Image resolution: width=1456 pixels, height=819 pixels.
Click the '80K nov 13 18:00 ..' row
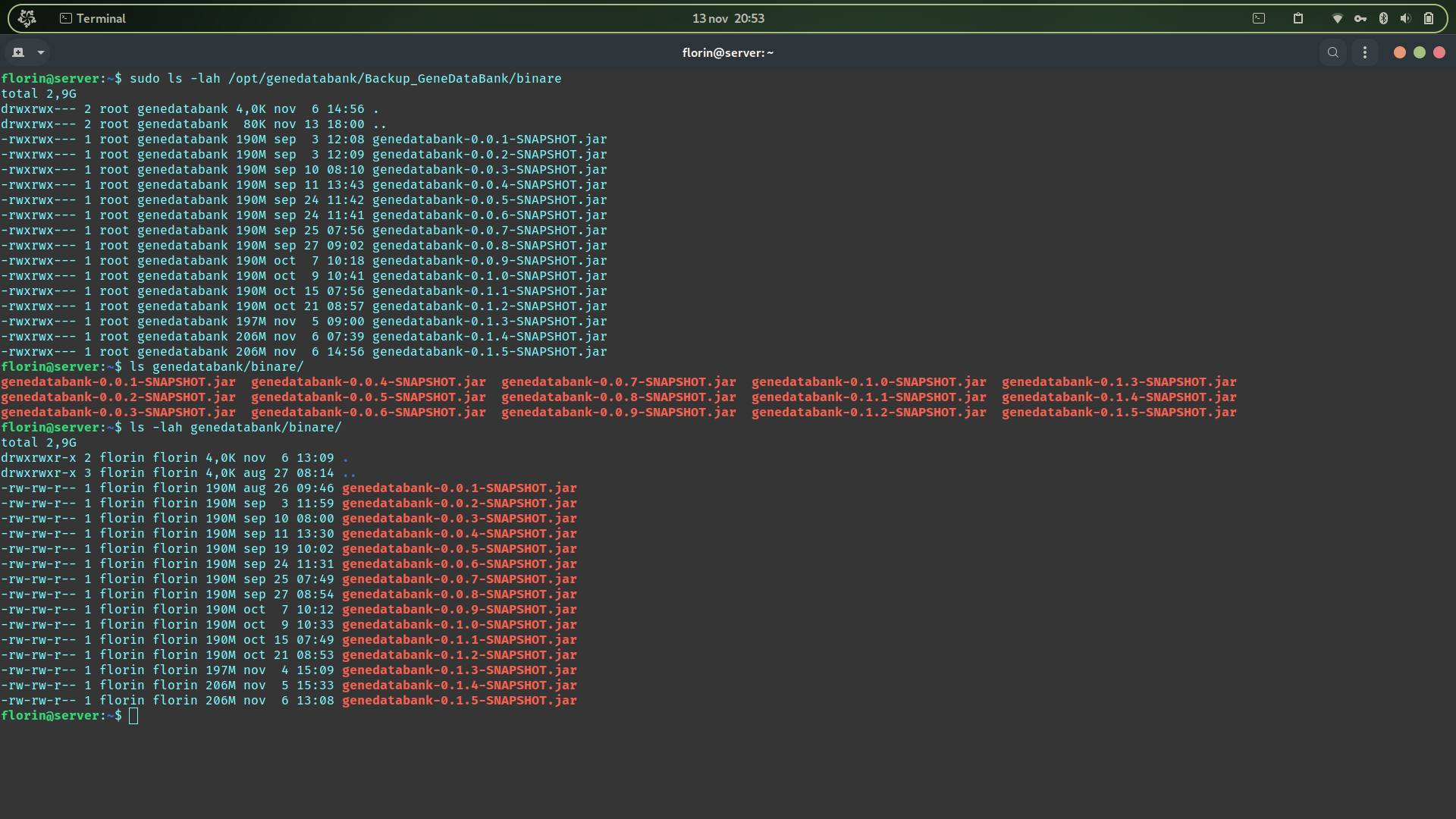[194, 124]
